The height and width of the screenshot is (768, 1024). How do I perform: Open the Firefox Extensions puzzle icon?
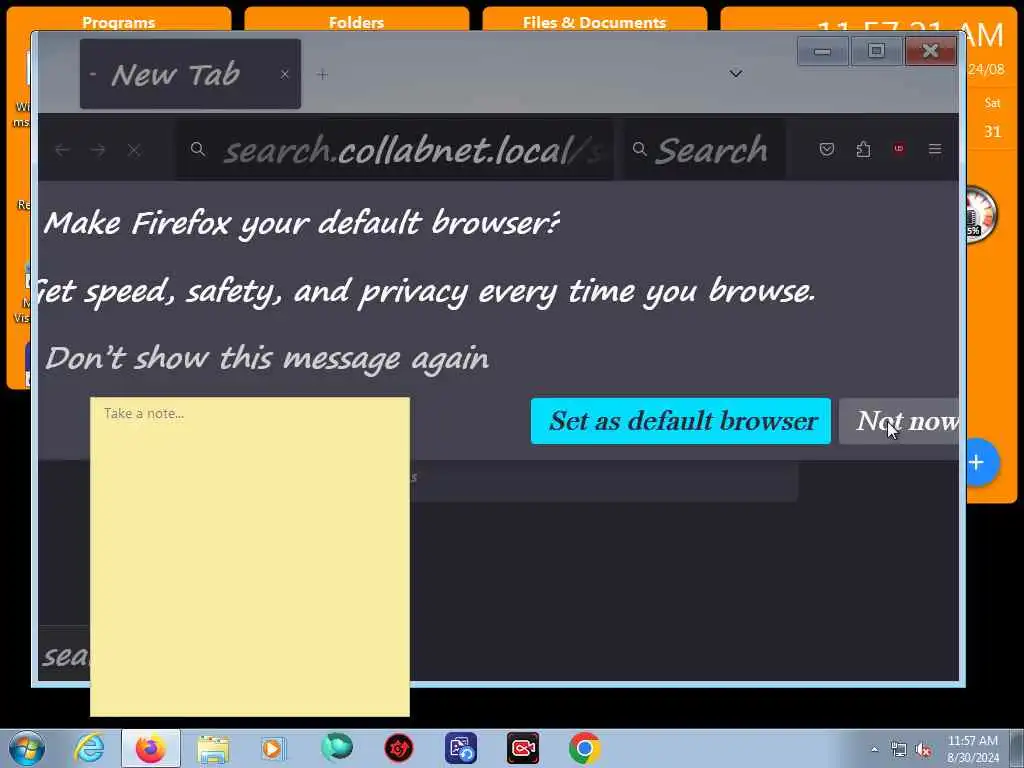[x=863, y=150]
